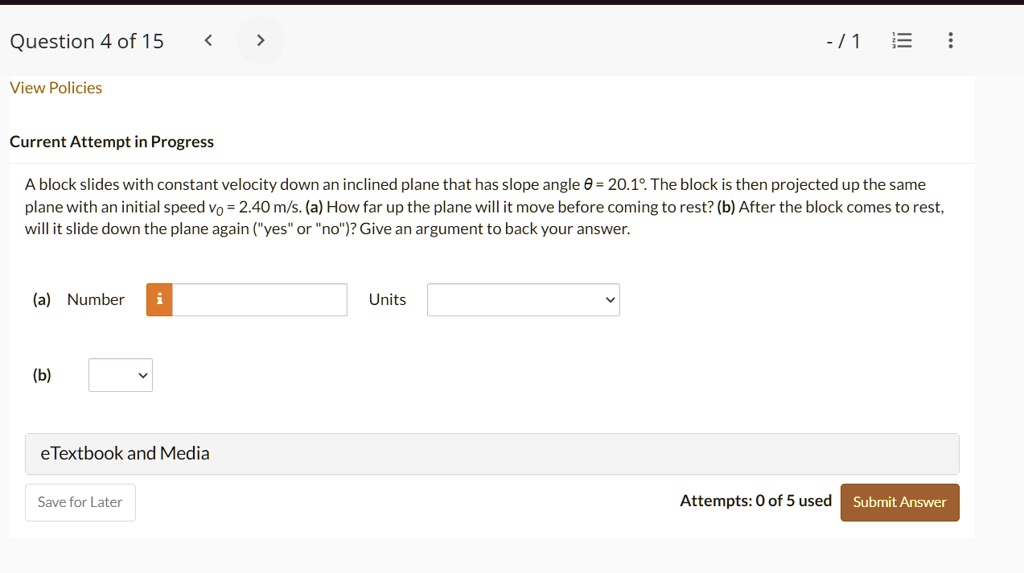The width and height of the screenshot is (1024, 573).
Task: Click the question problem text paragraph
Action: click(485, 206)
